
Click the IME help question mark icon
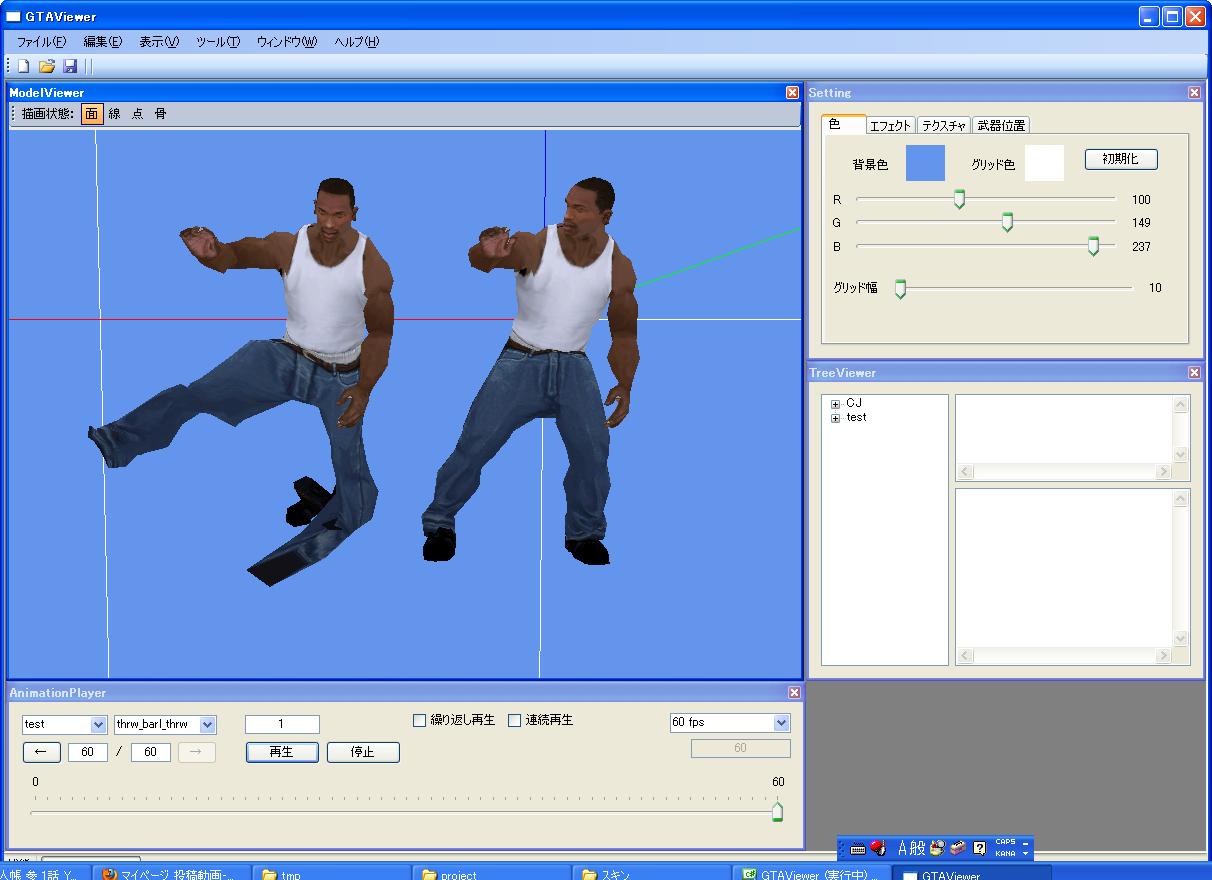click(x=980, y=848)
